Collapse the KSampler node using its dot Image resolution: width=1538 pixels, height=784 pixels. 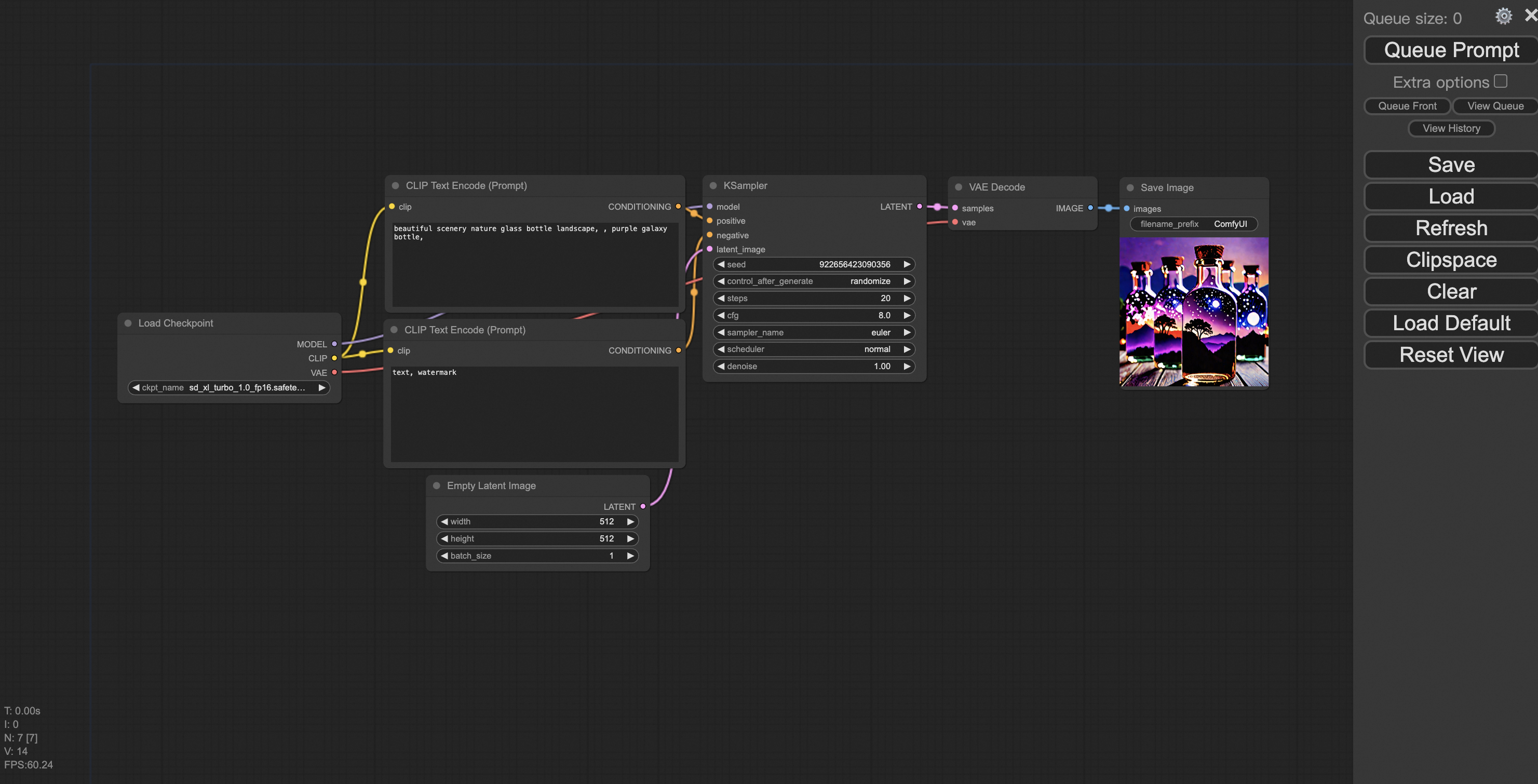(713, 186)
